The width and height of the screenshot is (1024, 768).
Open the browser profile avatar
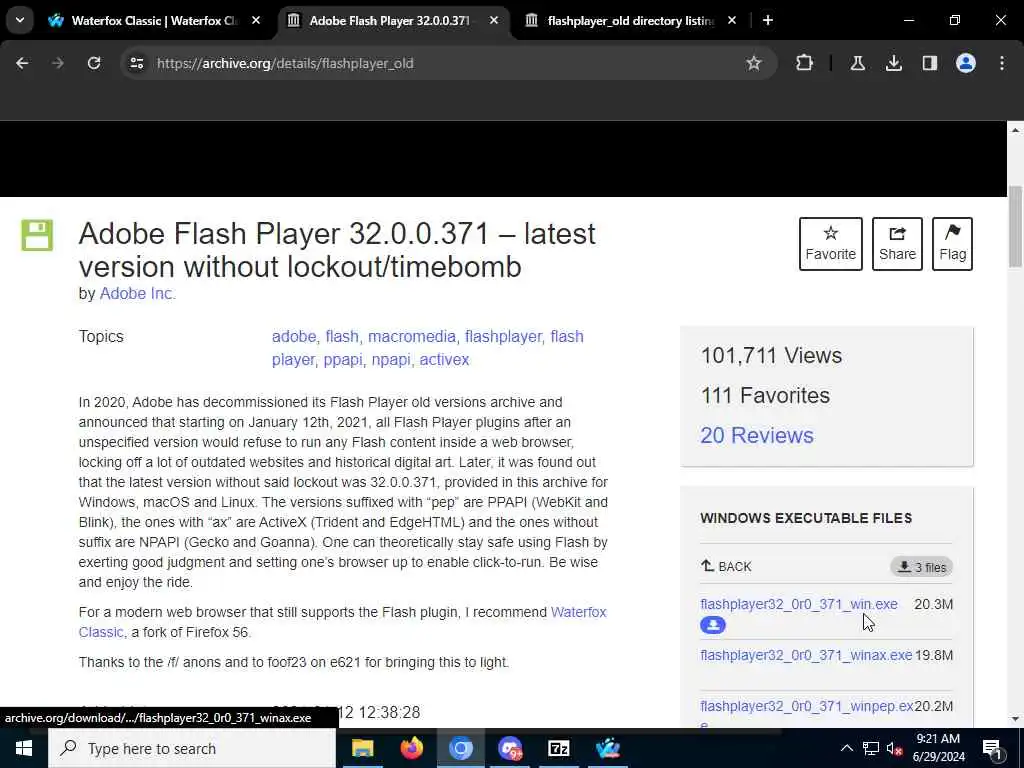pyautogui.click(x=966, y=63)
